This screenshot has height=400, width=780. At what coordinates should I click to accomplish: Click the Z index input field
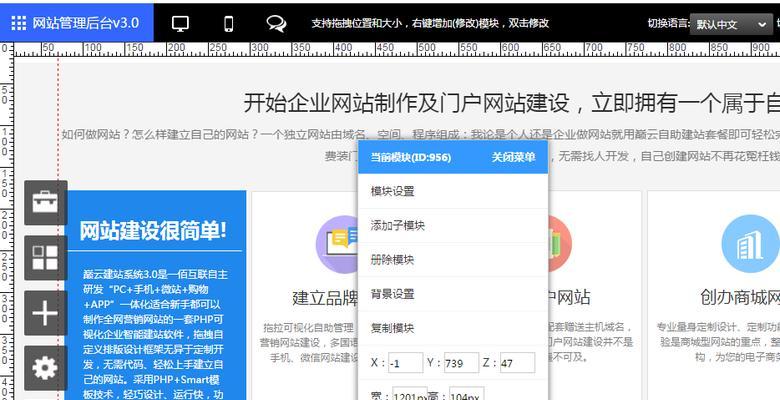pyautogui.click(x=517, y=363)
